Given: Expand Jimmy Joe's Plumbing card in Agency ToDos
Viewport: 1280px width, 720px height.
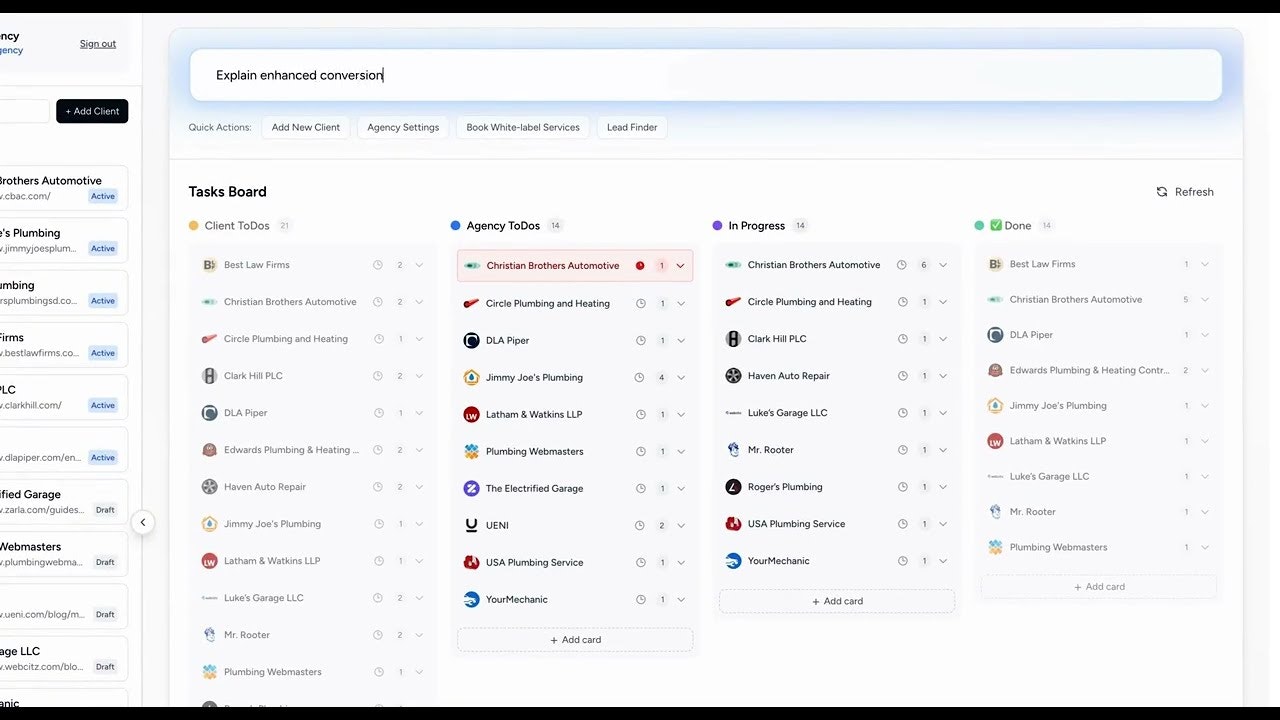Looking at the screenshot, I should click(681, 378).
